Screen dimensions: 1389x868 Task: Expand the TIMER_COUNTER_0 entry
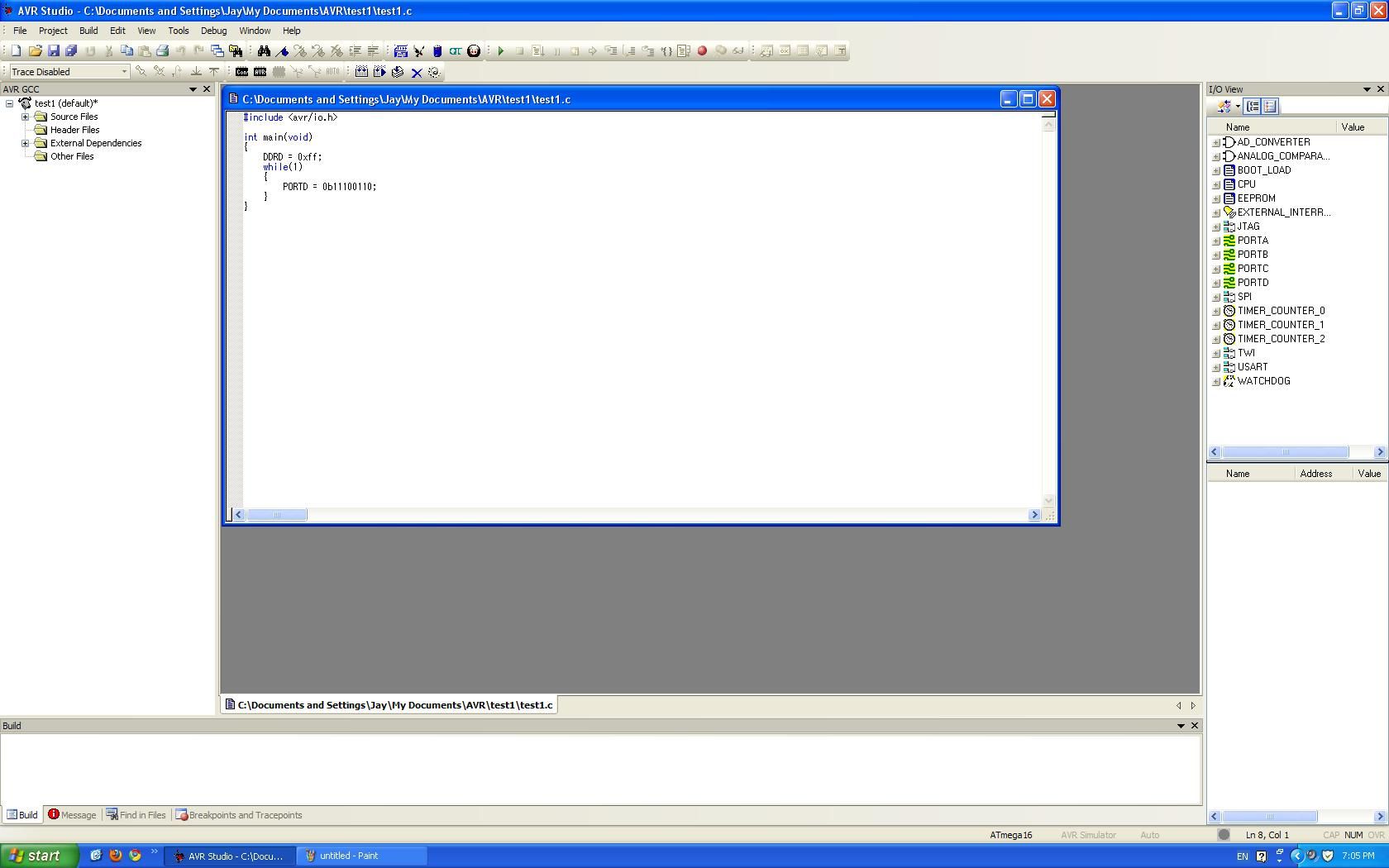[1215, 311]
